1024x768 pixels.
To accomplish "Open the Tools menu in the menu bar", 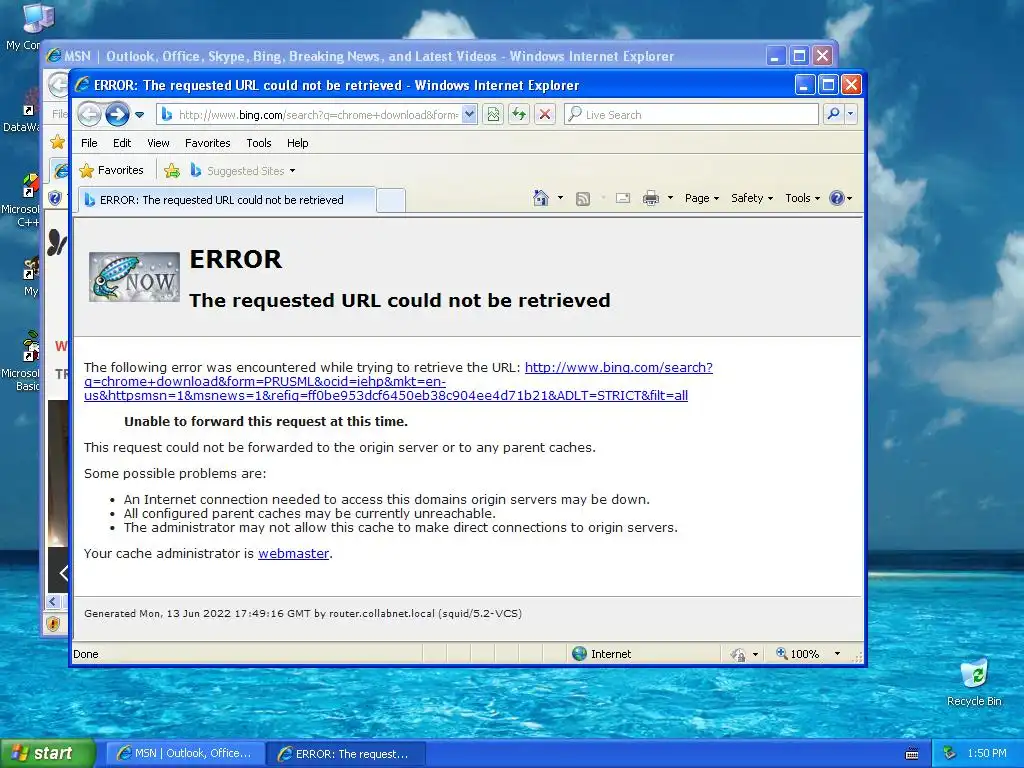I will click(x=259, y=143).
